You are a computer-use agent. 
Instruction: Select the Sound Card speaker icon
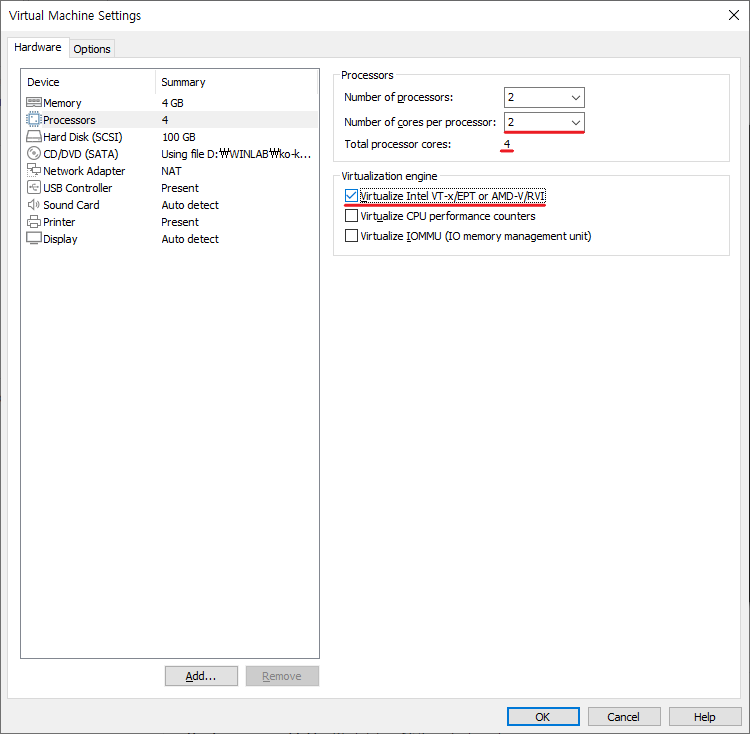pos(33,205)
